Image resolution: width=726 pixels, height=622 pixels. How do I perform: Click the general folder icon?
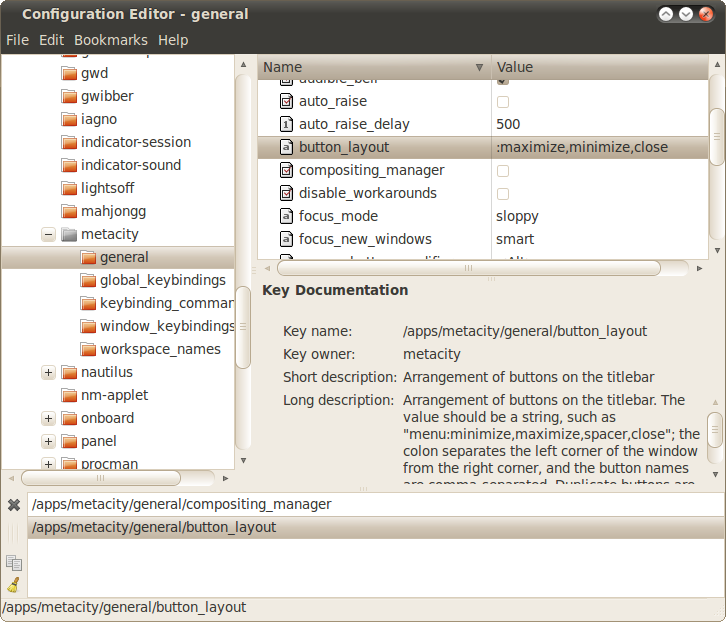(x=88, y=258)
